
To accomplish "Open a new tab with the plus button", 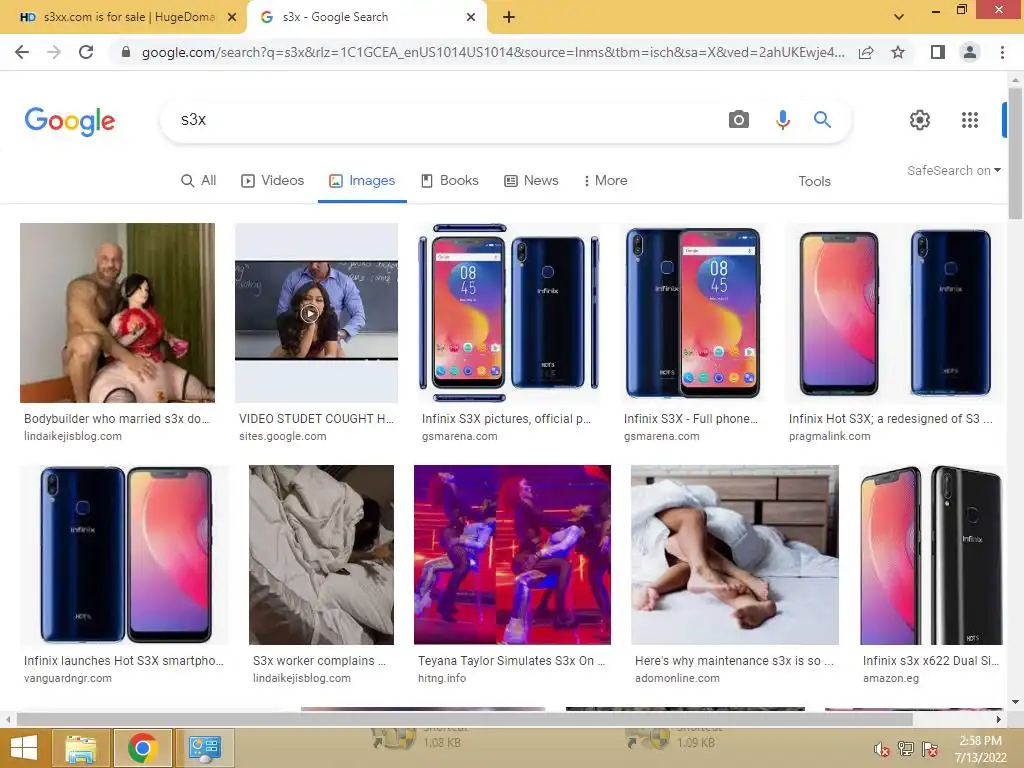I will tap(509, 18).
